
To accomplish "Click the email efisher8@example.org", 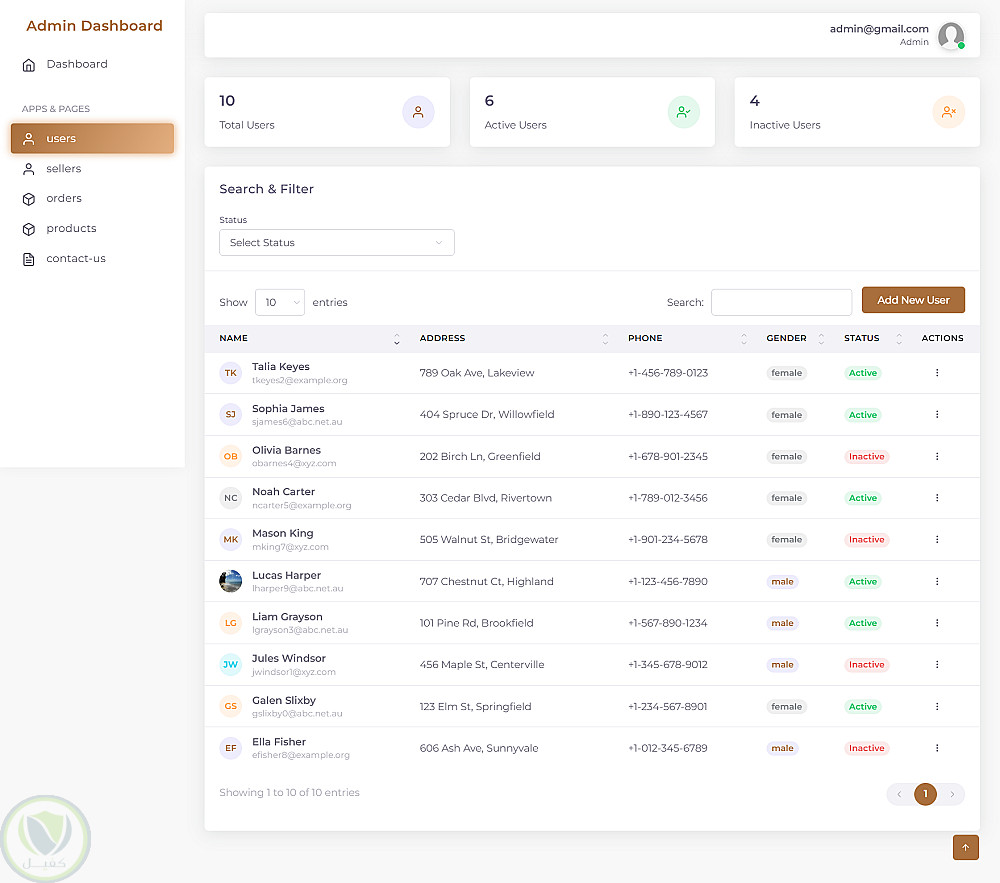I will tap(301, 755).
